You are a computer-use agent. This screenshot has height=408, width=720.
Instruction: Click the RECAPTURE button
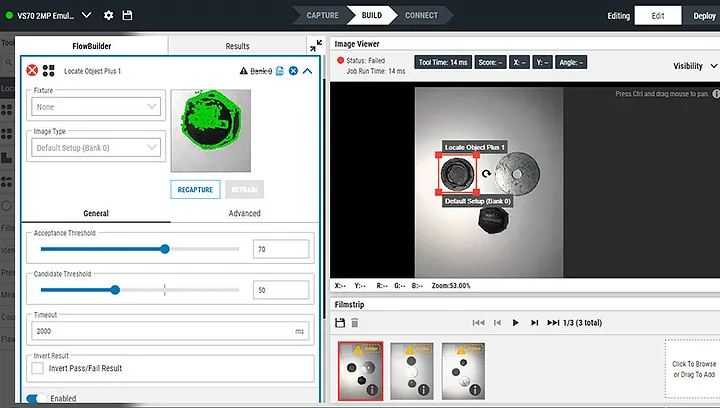pos(195,189)
